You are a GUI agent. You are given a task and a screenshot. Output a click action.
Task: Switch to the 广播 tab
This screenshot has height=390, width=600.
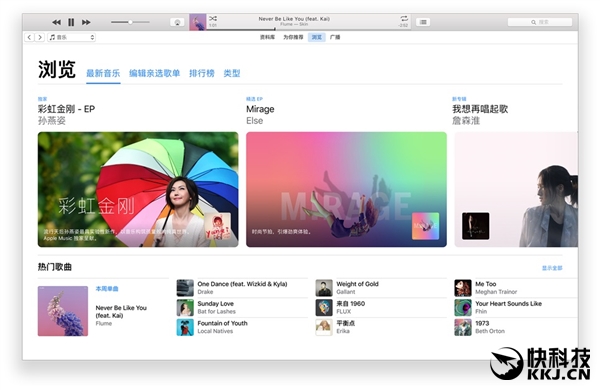coord(335,37)
